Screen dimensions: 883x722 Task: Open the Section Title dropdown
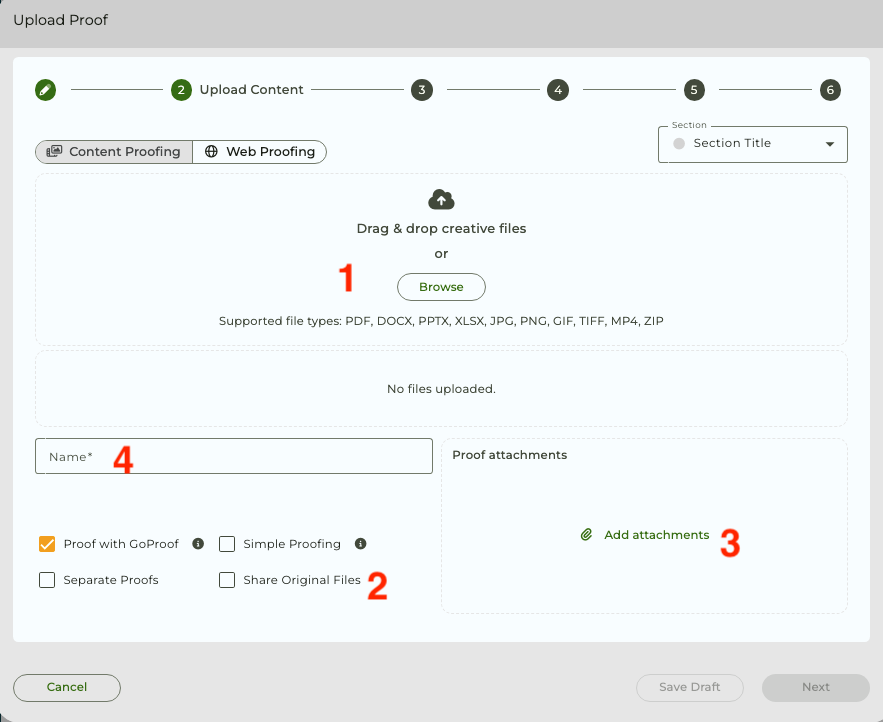point(753,144)
